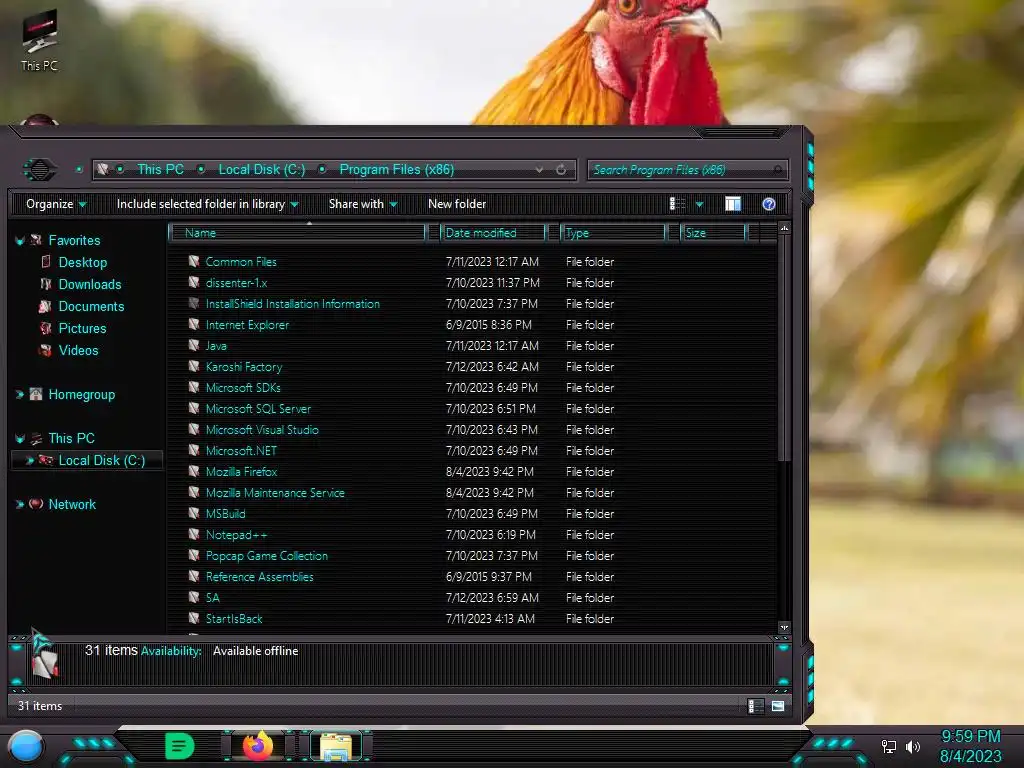Collapse the Favorites tree group
Viewport: 1024px width, 768px height.
(x=20, y=241)
